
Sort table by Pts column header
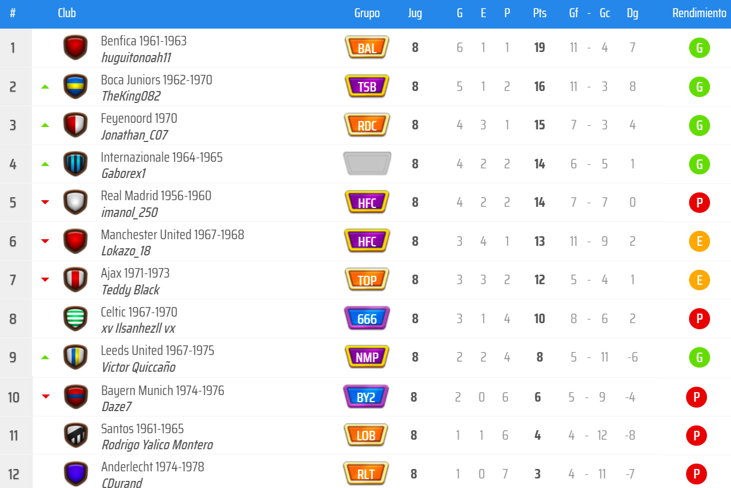(x=539, y=13)
